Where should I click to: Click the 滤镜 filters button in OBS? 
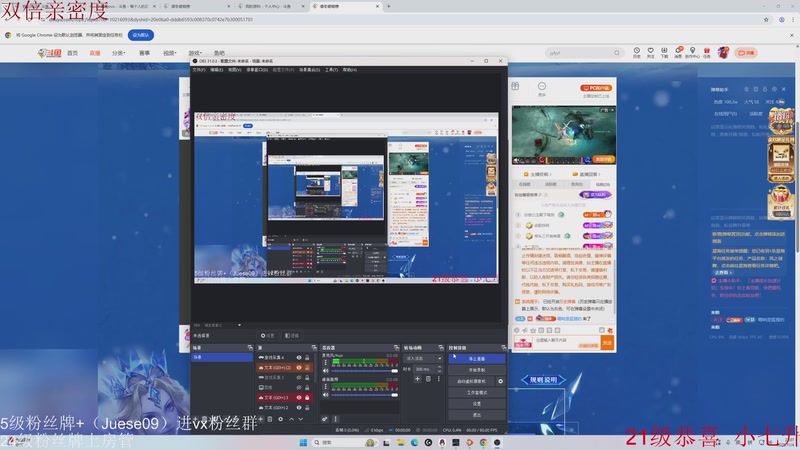pos(292,336)
